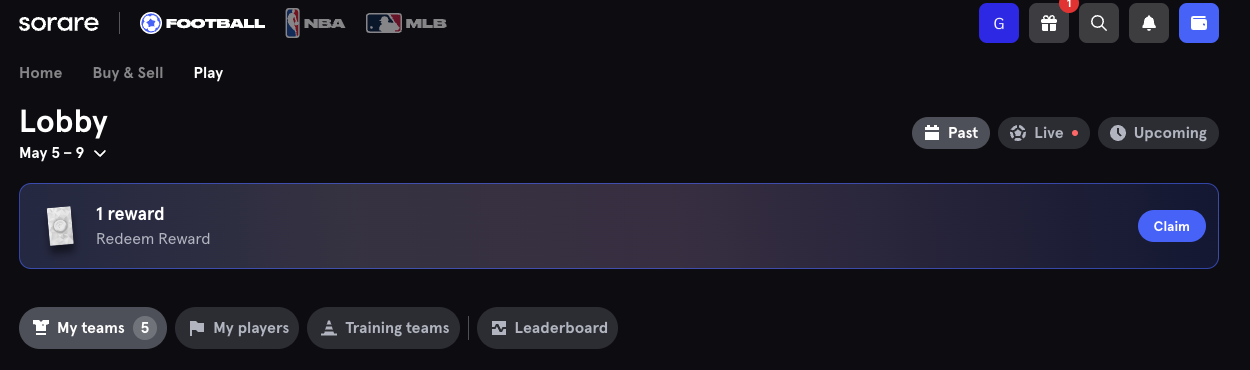Viewport: 1250px width, 370px height.
Task: Open the Home menu item
Action: coord(41,73)
